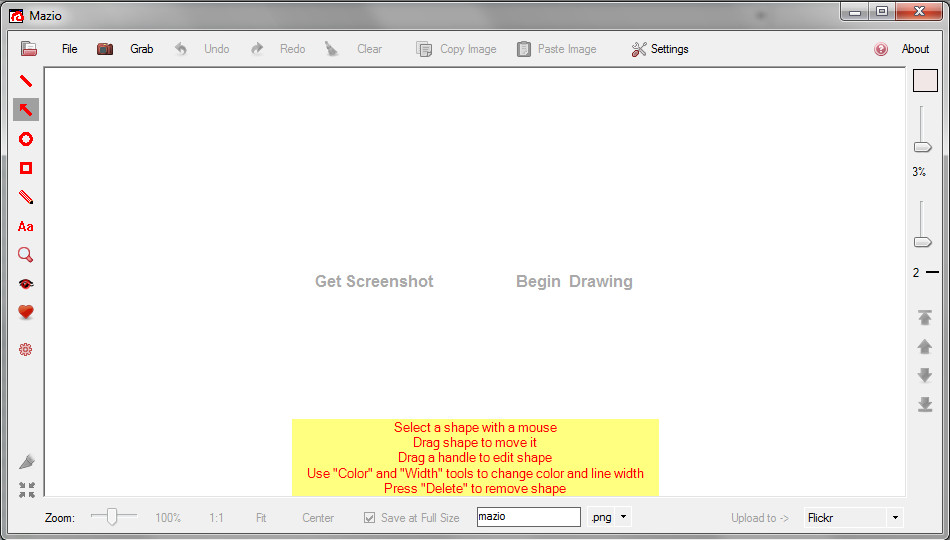Click the Redo label

tap(292, 49)
